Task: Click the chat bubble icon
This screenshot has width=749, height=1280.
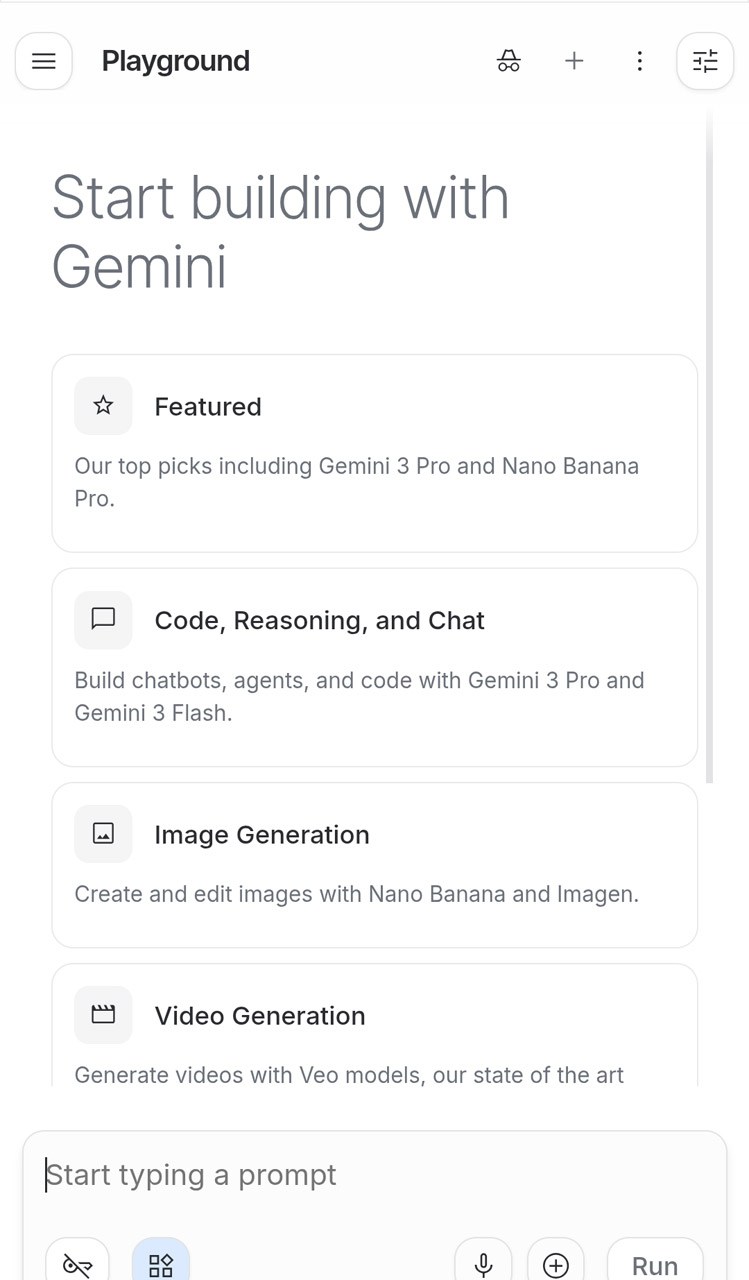Action: tap(103, 620)
